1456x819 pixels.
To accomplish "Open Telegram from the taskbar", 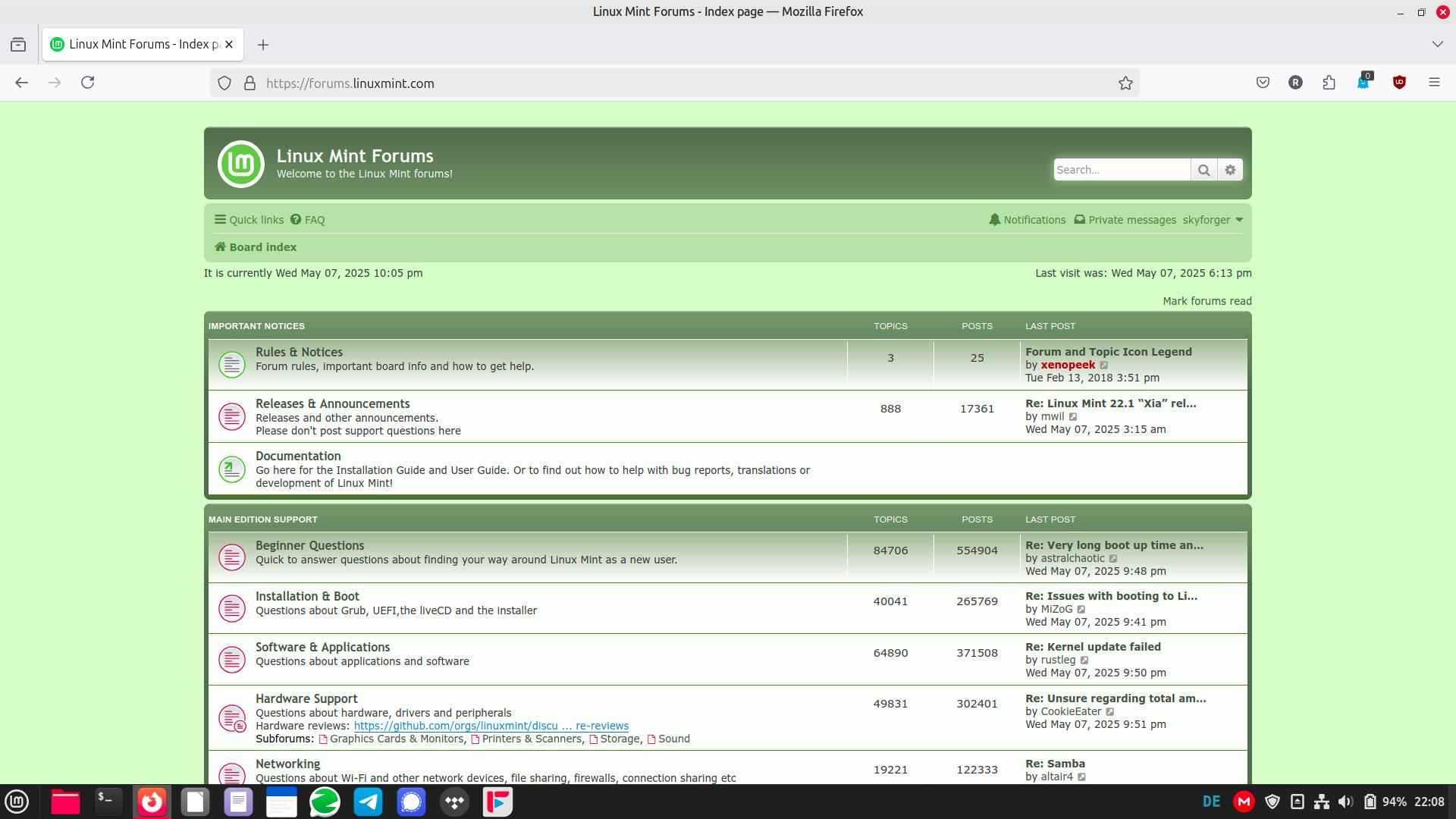I will [368, 802].
